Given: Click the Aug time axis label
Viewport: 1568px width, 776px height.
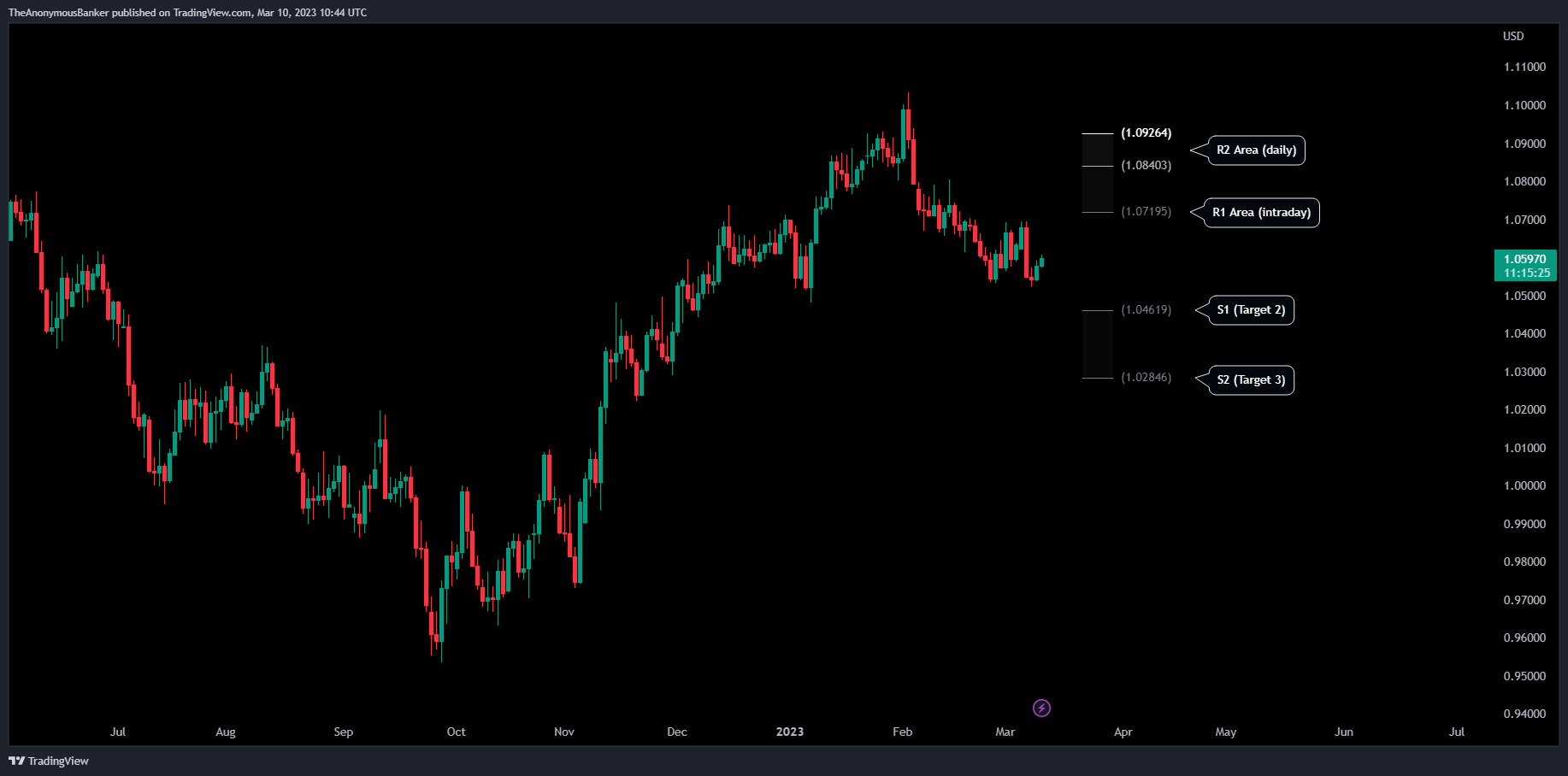Looking at the screenshot, I should [226, 732].
